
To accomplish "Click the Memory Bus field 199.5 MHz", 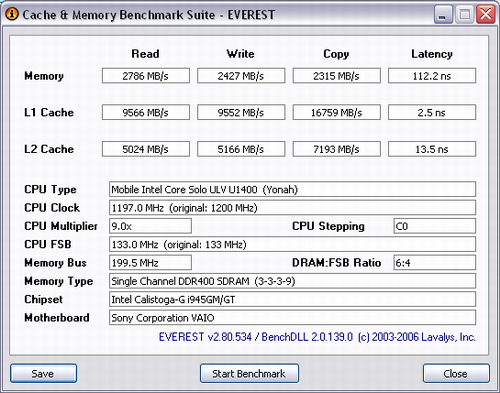I will [x=150, y=263].
